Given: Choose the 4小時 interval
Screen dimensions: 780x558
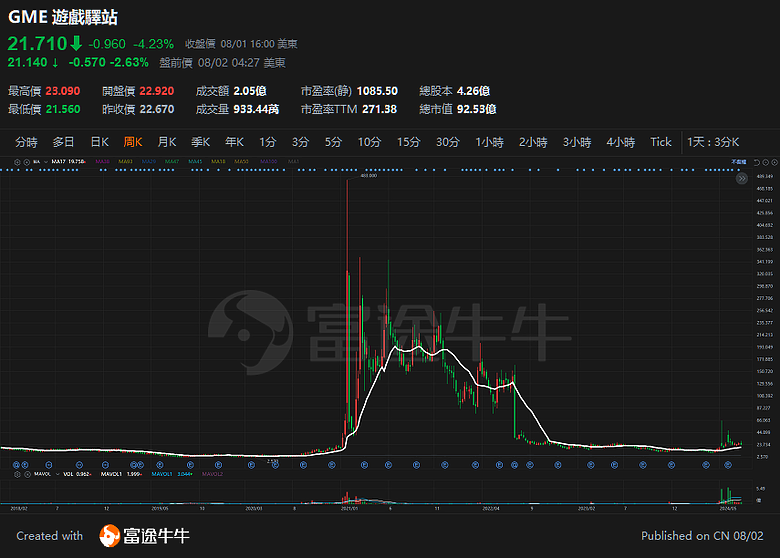Looking at the screenshot, I should click(x=621, y=142).
